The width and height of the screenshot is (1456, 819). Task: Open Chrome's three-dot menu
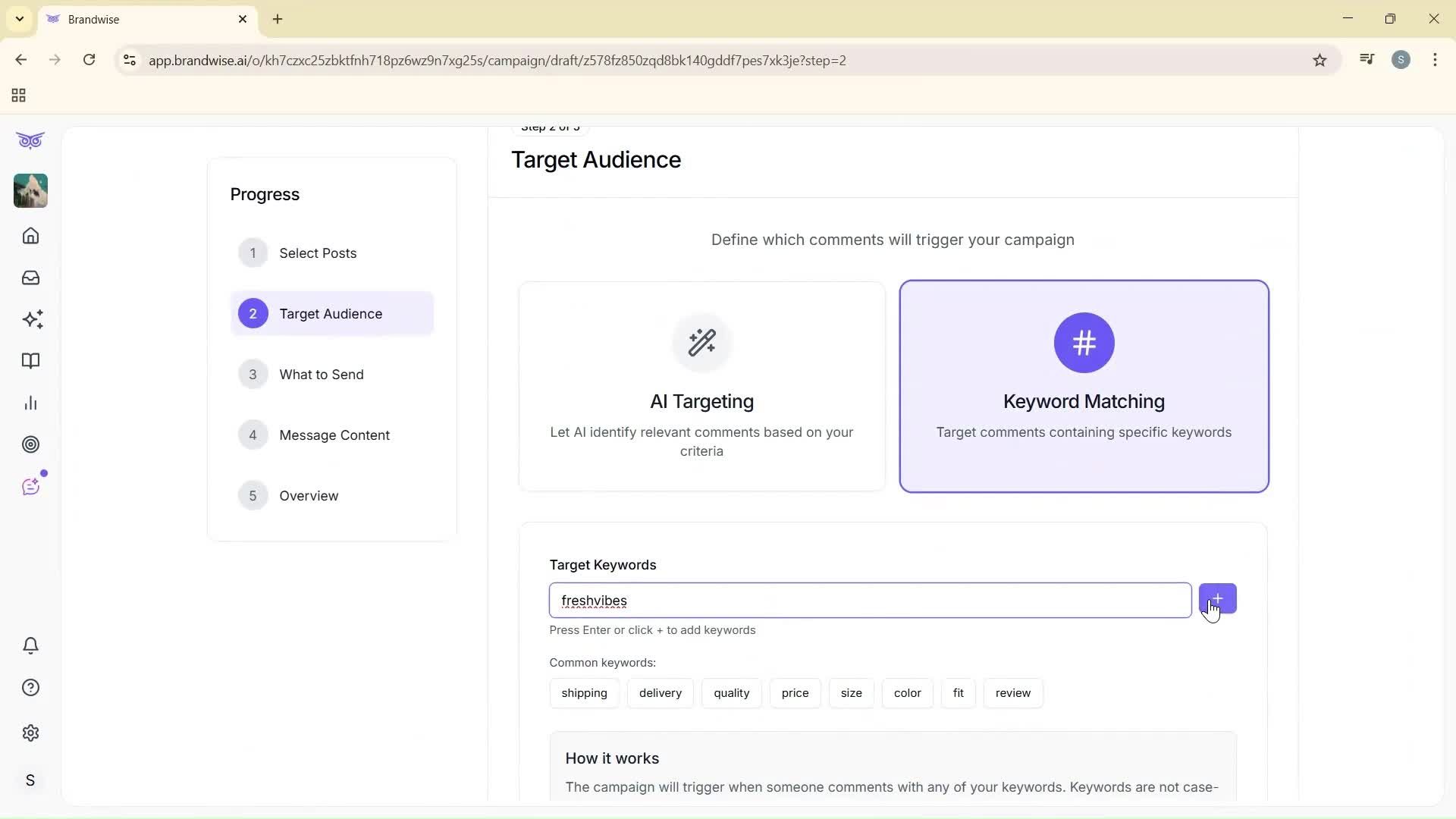1436,60
